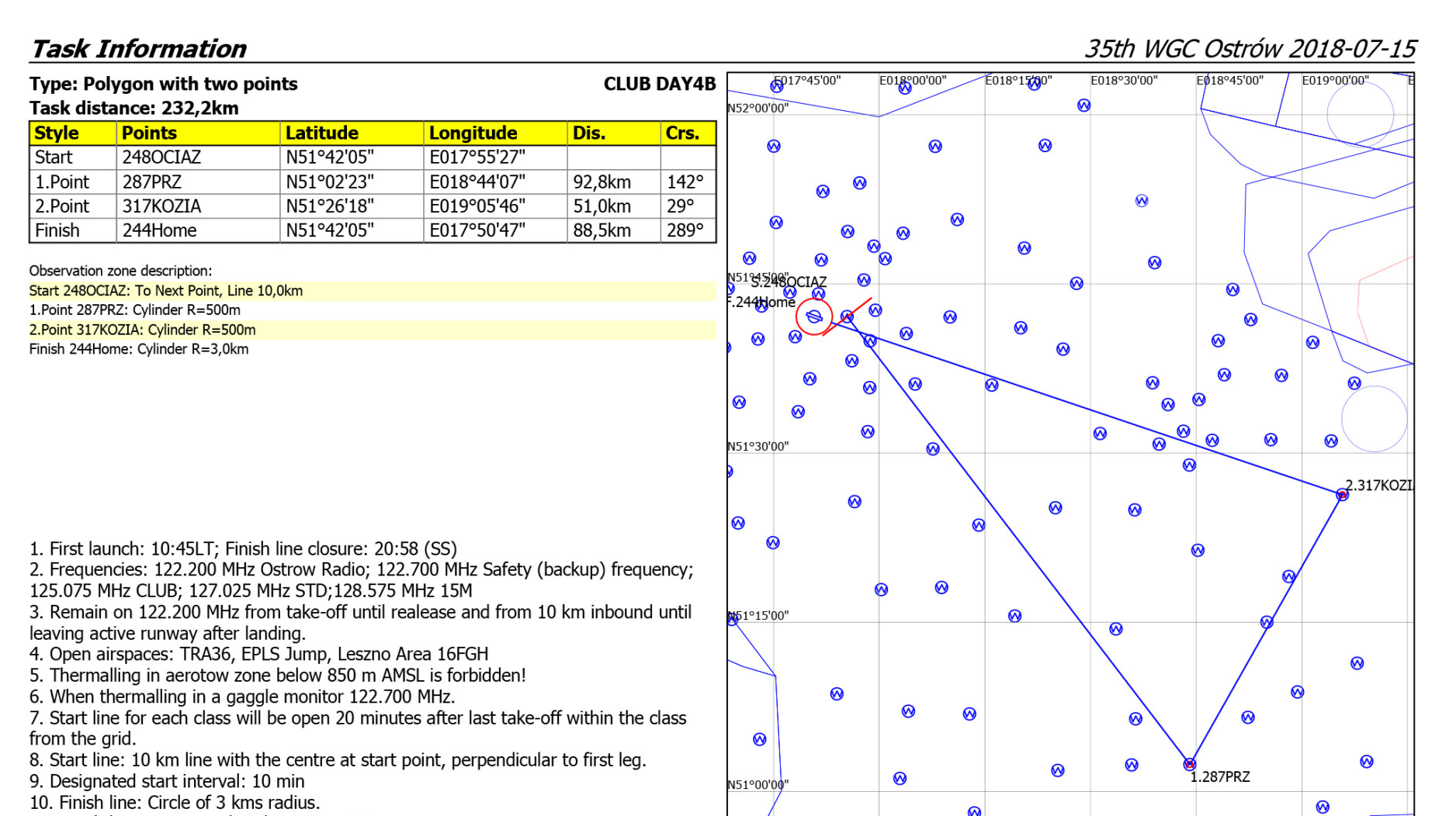This screenshot has width=1456, height=816.
Task: Click the home airfield icon inside red circle
Action: [x=814, y=316]
